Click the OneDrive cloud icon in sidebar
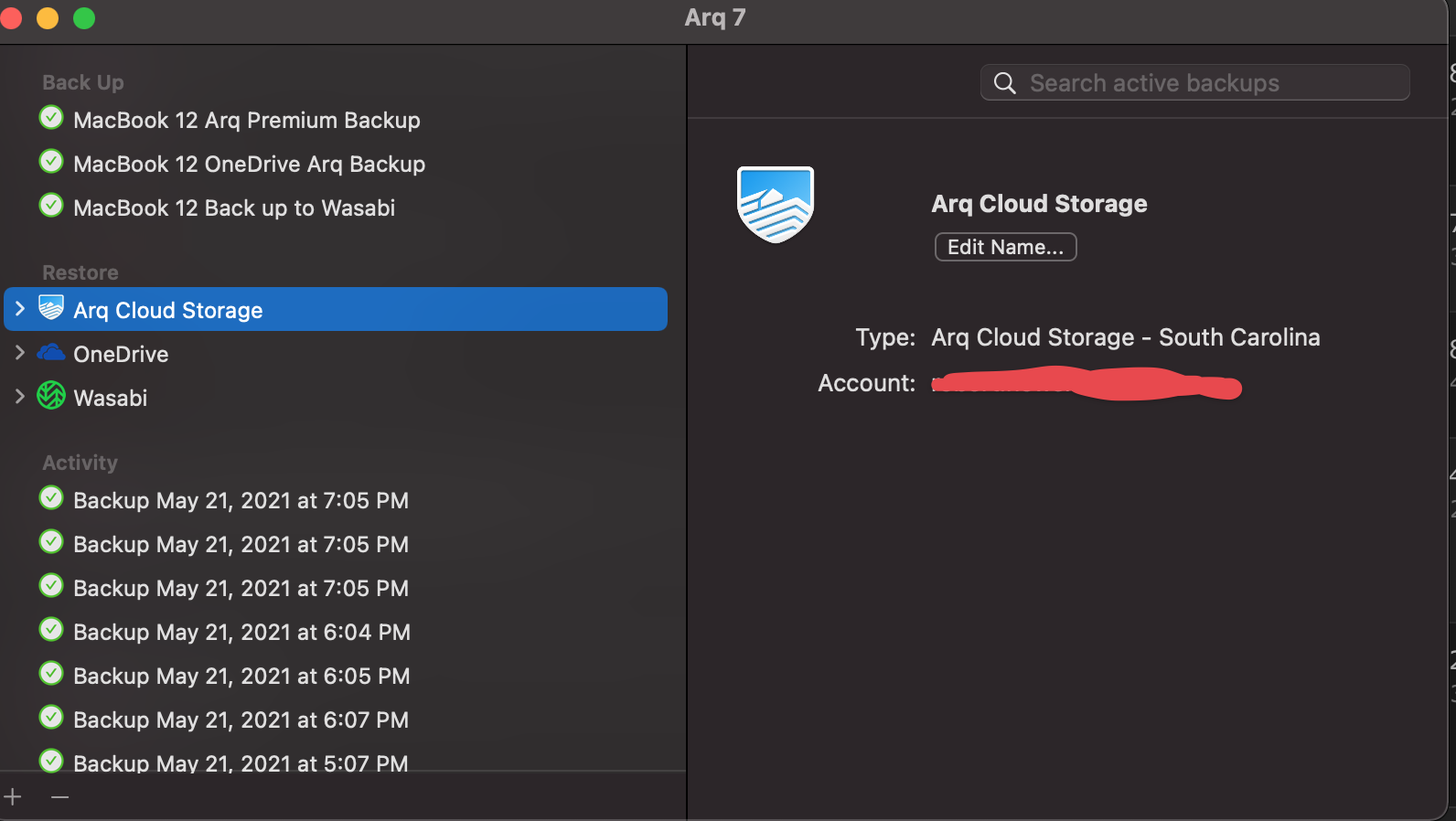This screenshot has height=821, width=1456. [51, 353]
